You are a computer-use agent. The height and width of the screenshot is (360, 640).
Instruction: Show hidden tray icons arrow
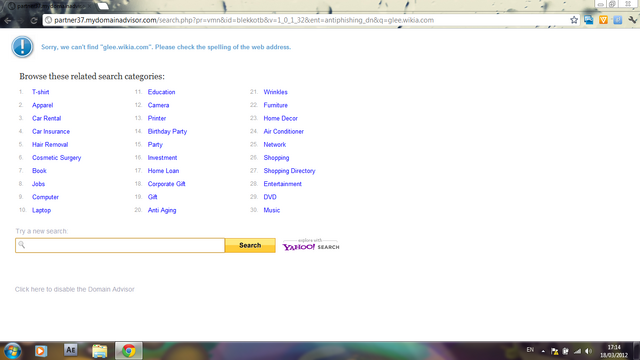tap(543, 351)
